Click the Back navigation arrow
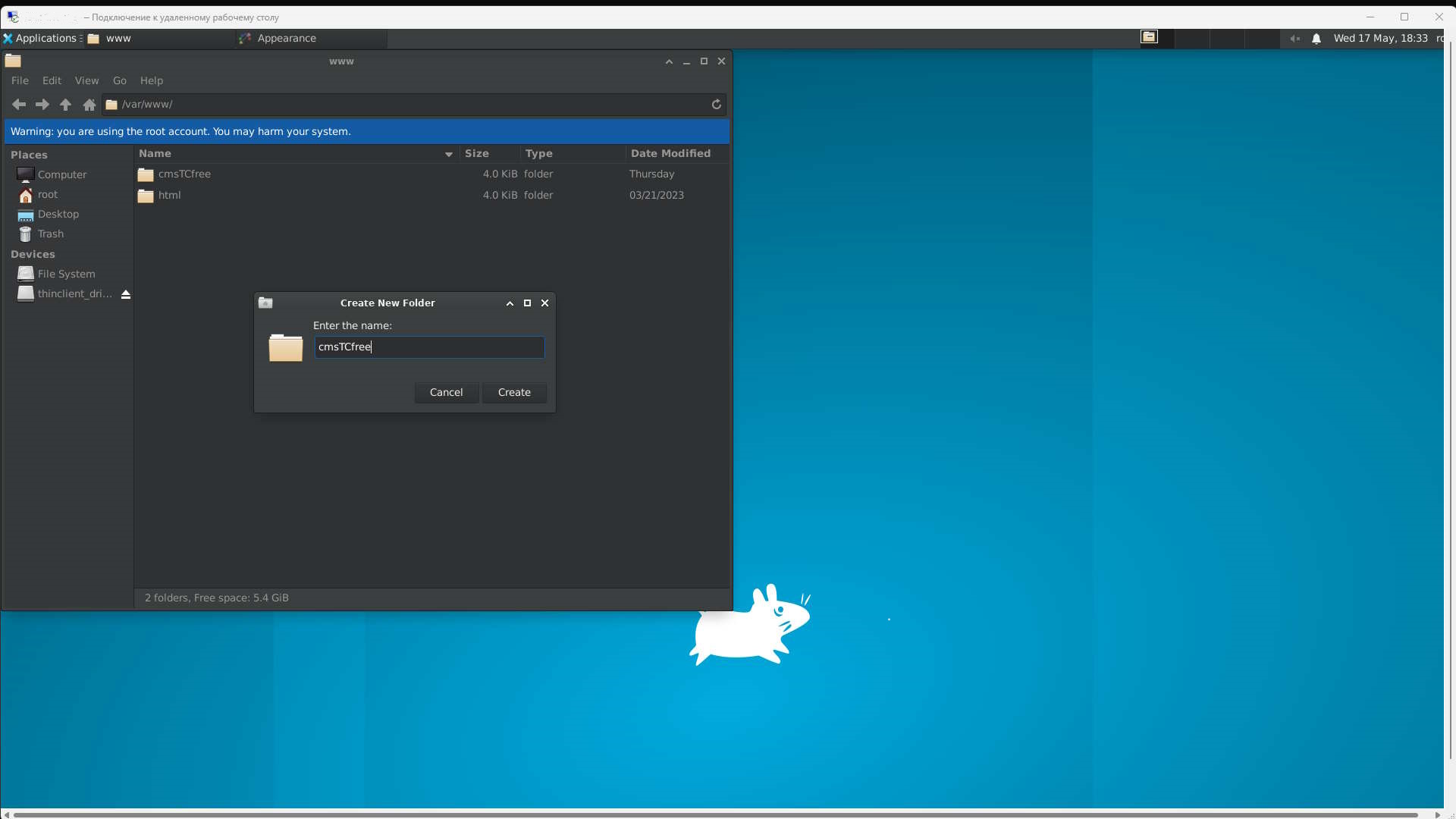 (x=19, y=105)
